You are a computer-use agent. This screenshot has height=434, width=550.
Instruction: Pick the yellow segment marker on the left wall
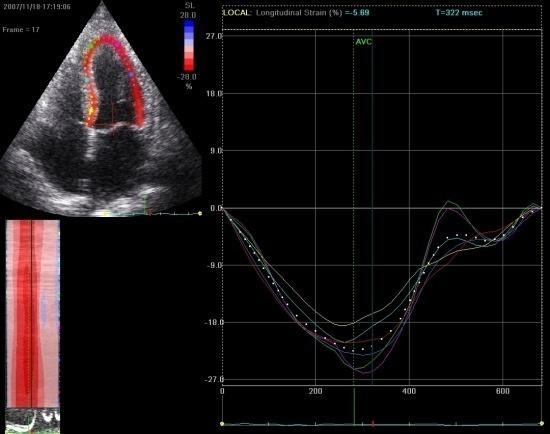[x=91, y=111]
